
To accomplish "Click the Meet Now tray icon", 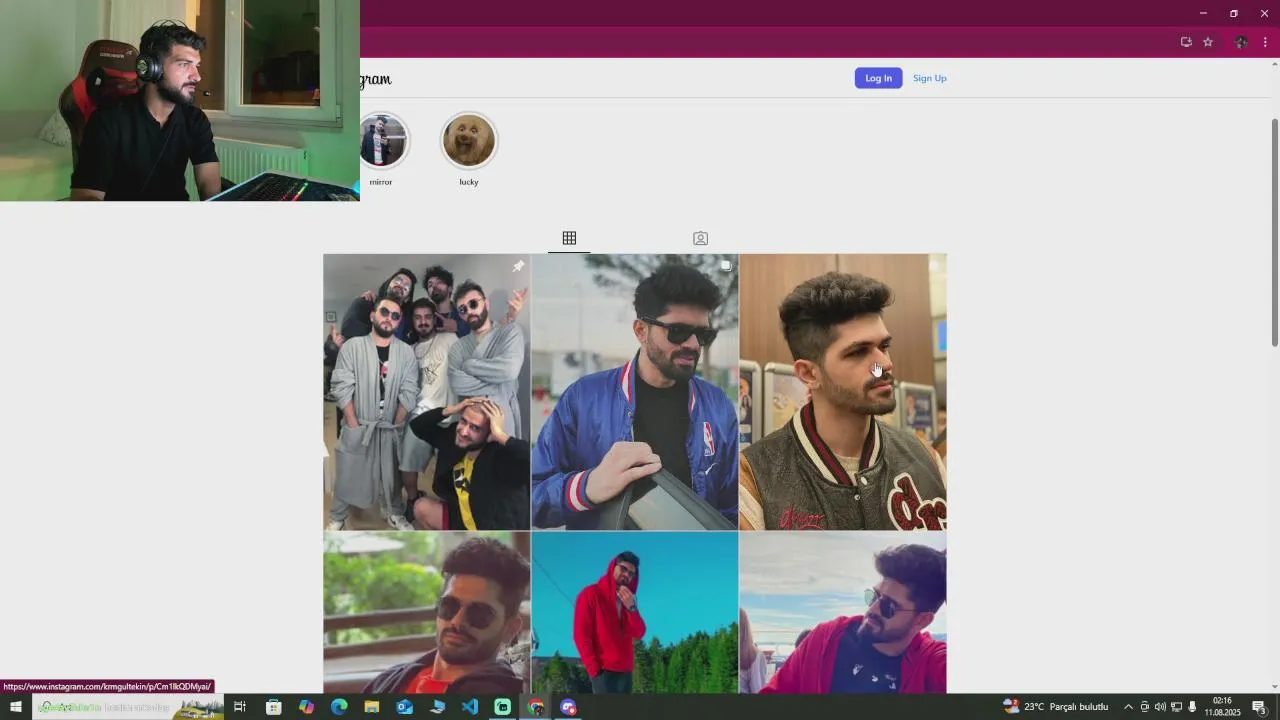I will tap(1145, 707).
